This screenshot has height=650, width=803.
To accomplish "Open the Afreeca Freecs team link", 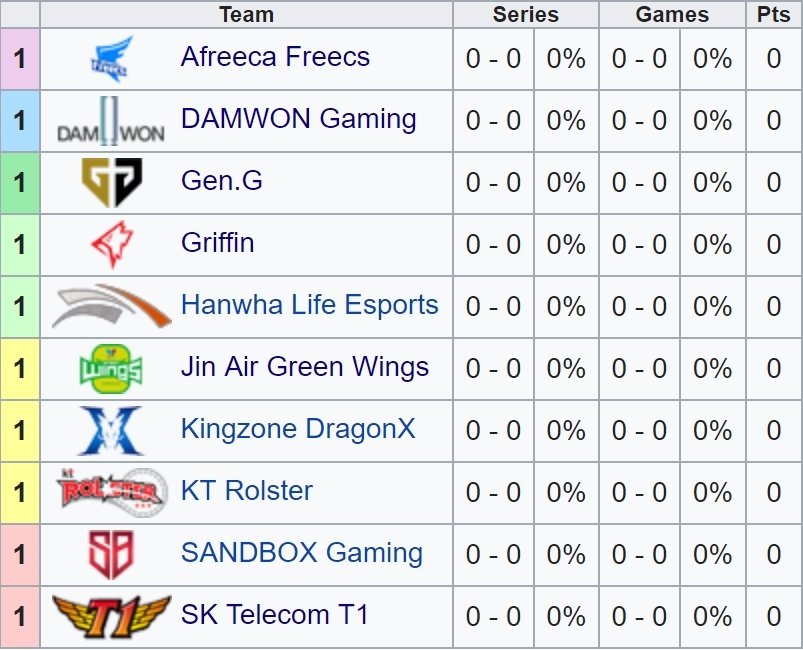I will (275, 56).
